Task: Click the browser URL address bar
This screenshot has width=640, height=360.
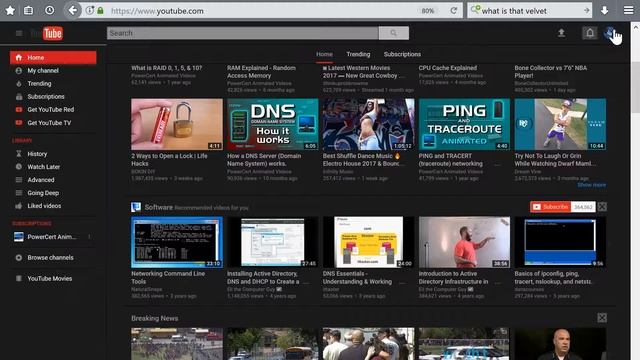Action: 261,11
